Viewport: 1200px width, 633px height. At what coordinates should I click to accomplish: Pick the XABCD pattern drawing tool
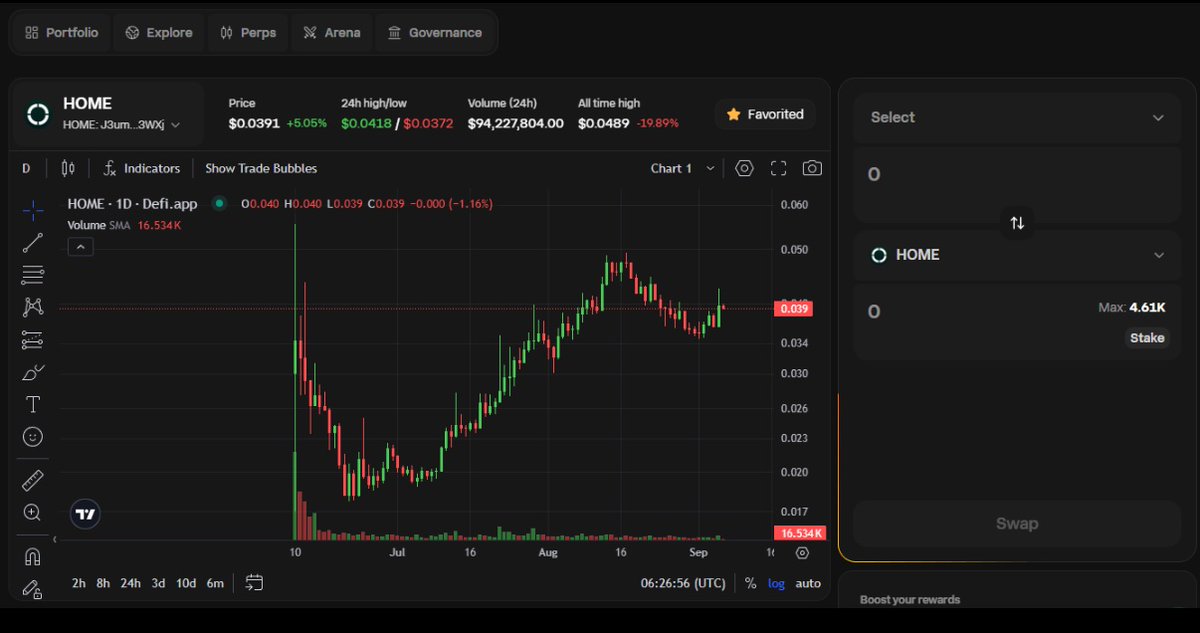tap(32, 307)
